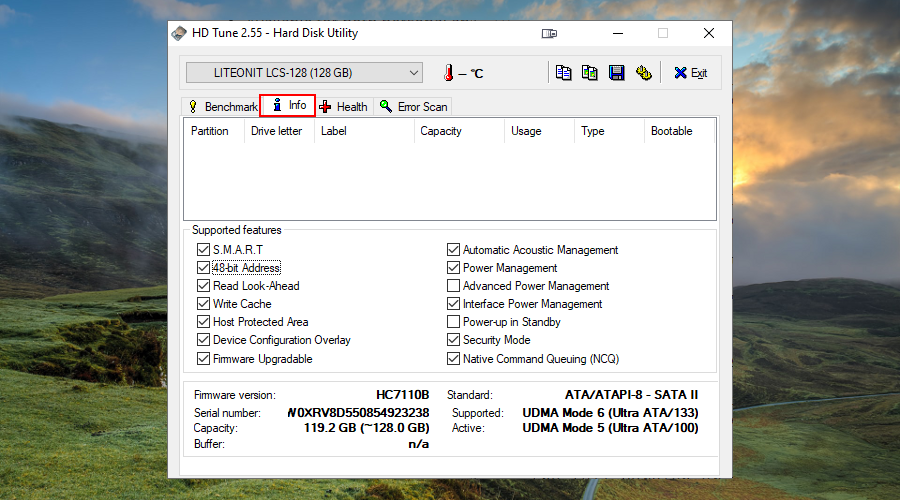The width and height of the screenshot is (900, 500).
Task: Click firmware version value HC7110B
Action: point(402,395)
